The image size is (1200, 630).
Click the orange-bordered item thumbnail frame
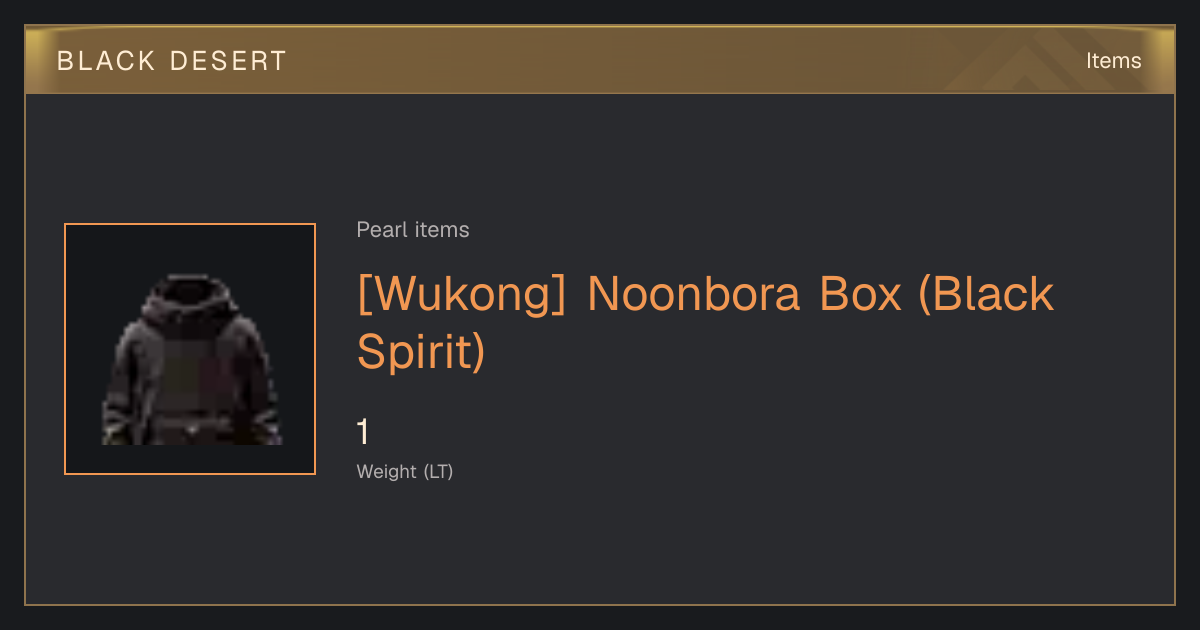point(190,349)
